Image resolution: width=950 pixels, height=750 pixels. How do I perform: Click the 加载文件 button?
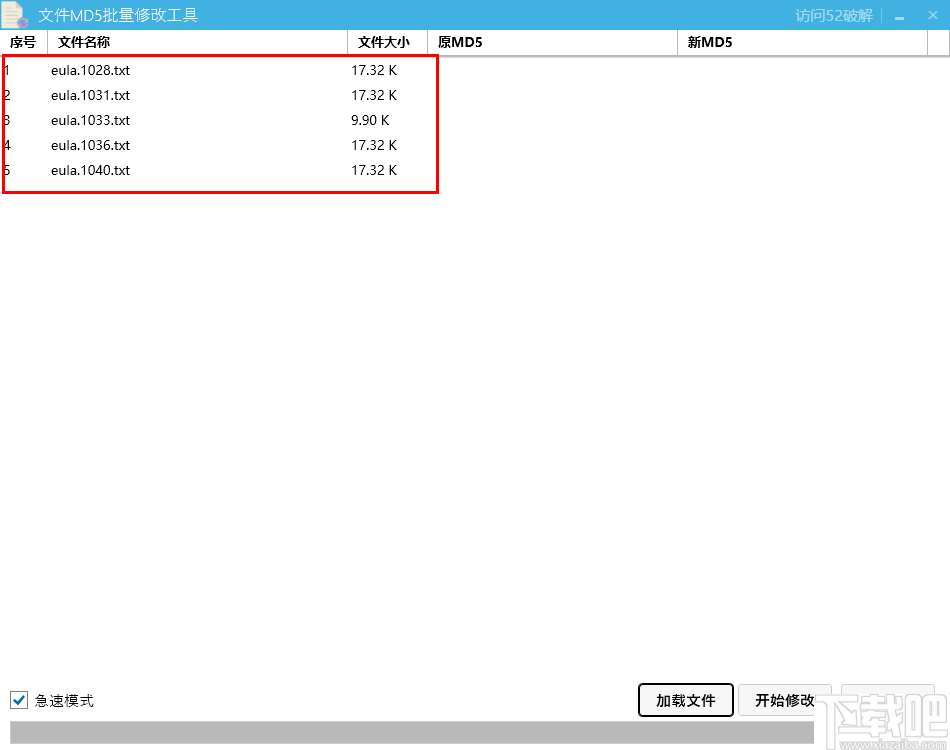(x=686, y=700)
